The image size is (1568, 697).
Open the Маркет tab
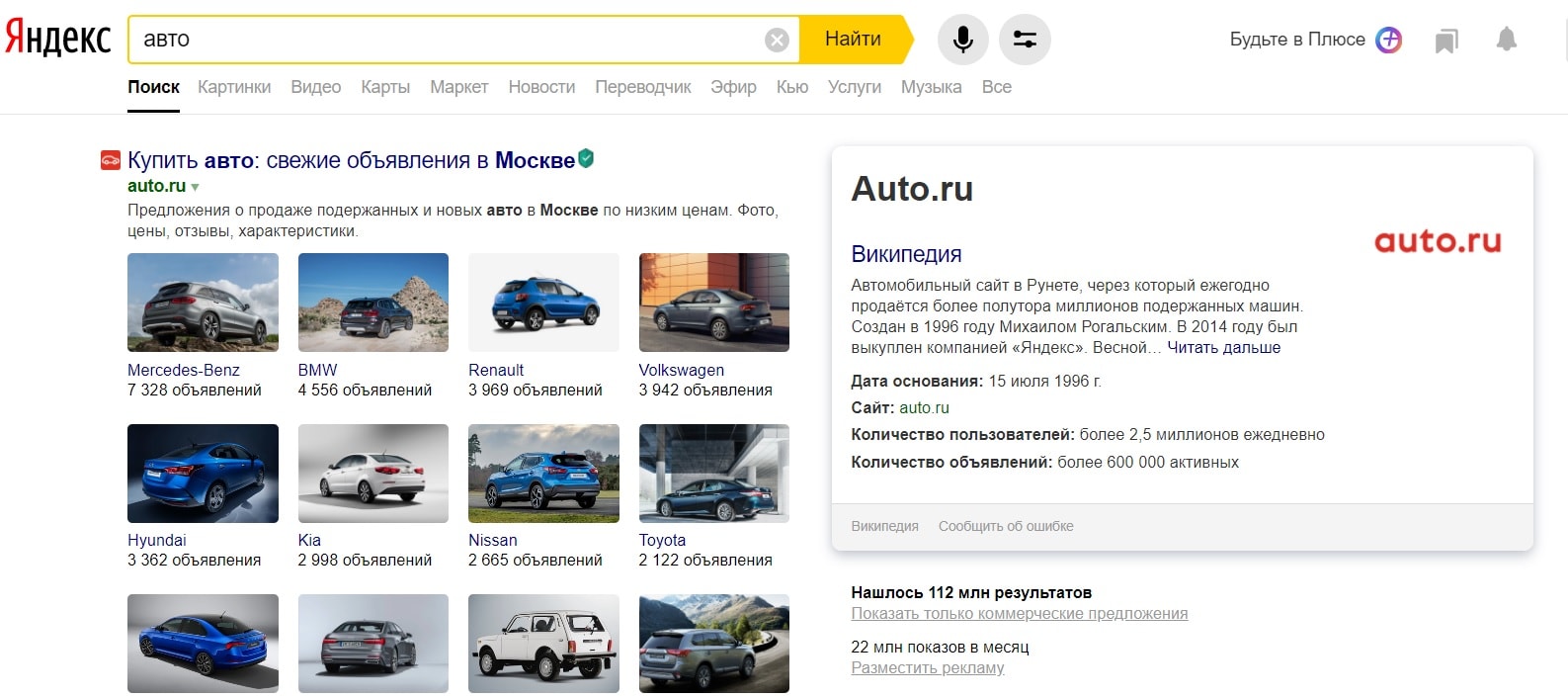(x=459, y=87)
